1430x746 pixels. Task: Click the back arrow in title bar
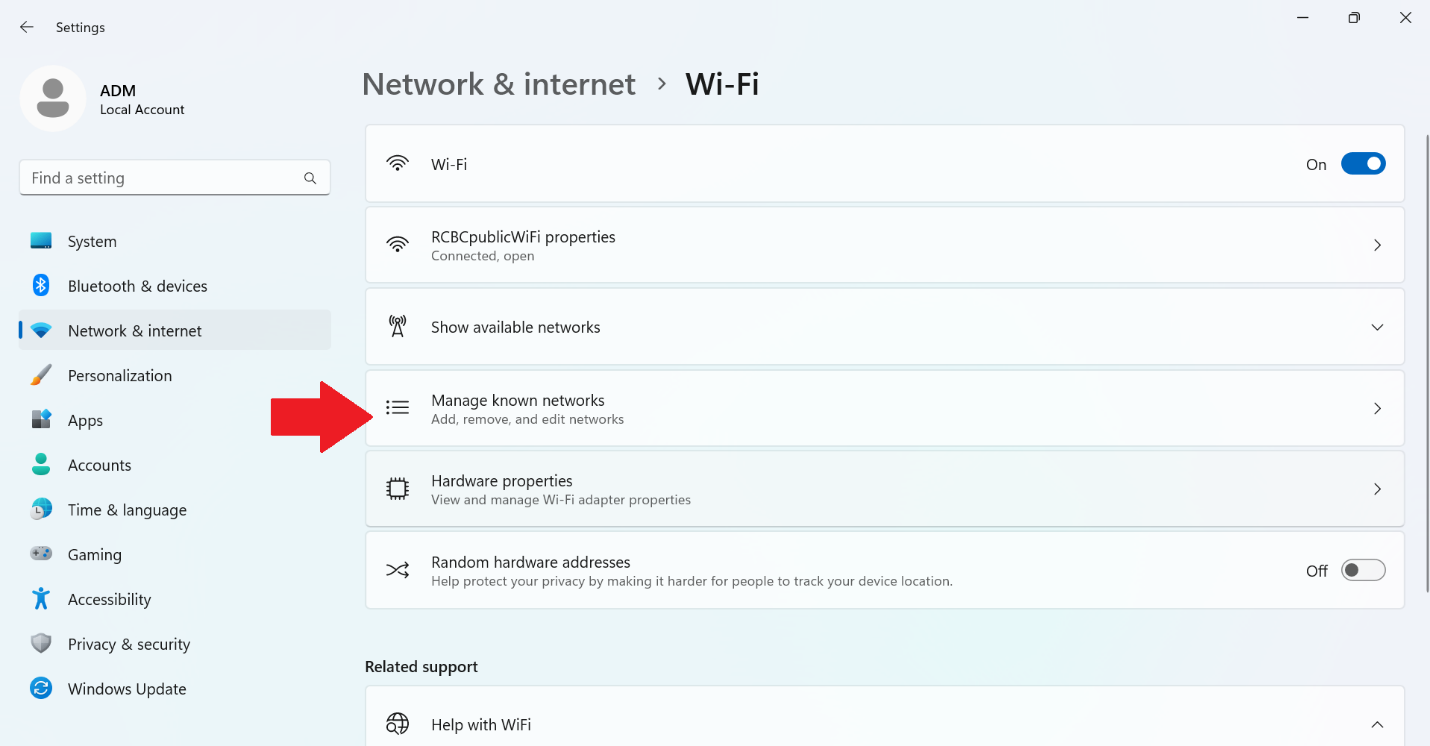(x=27, y=27)
